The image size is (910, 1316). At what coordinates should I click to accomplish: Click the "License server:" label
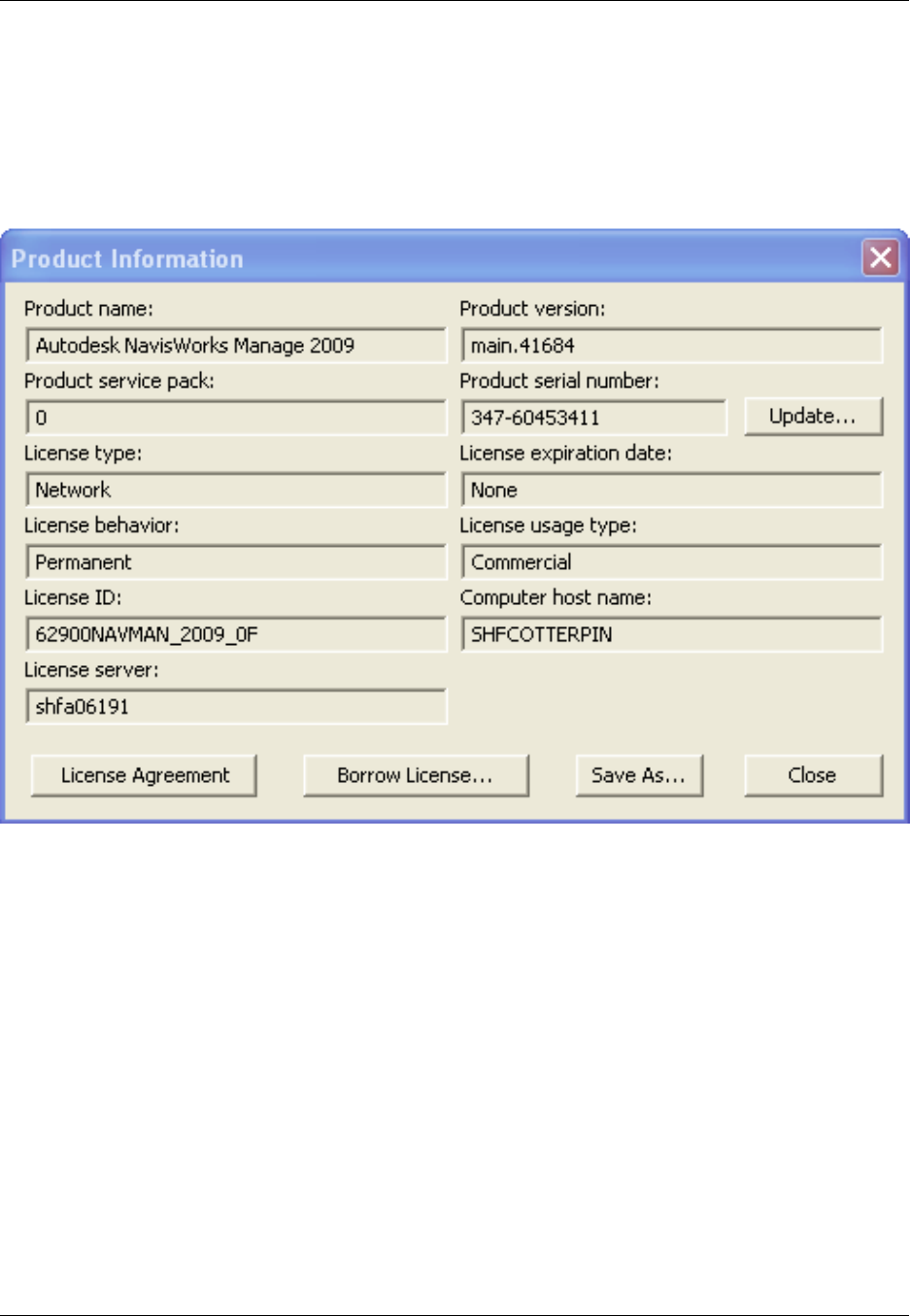coord(91,670)
